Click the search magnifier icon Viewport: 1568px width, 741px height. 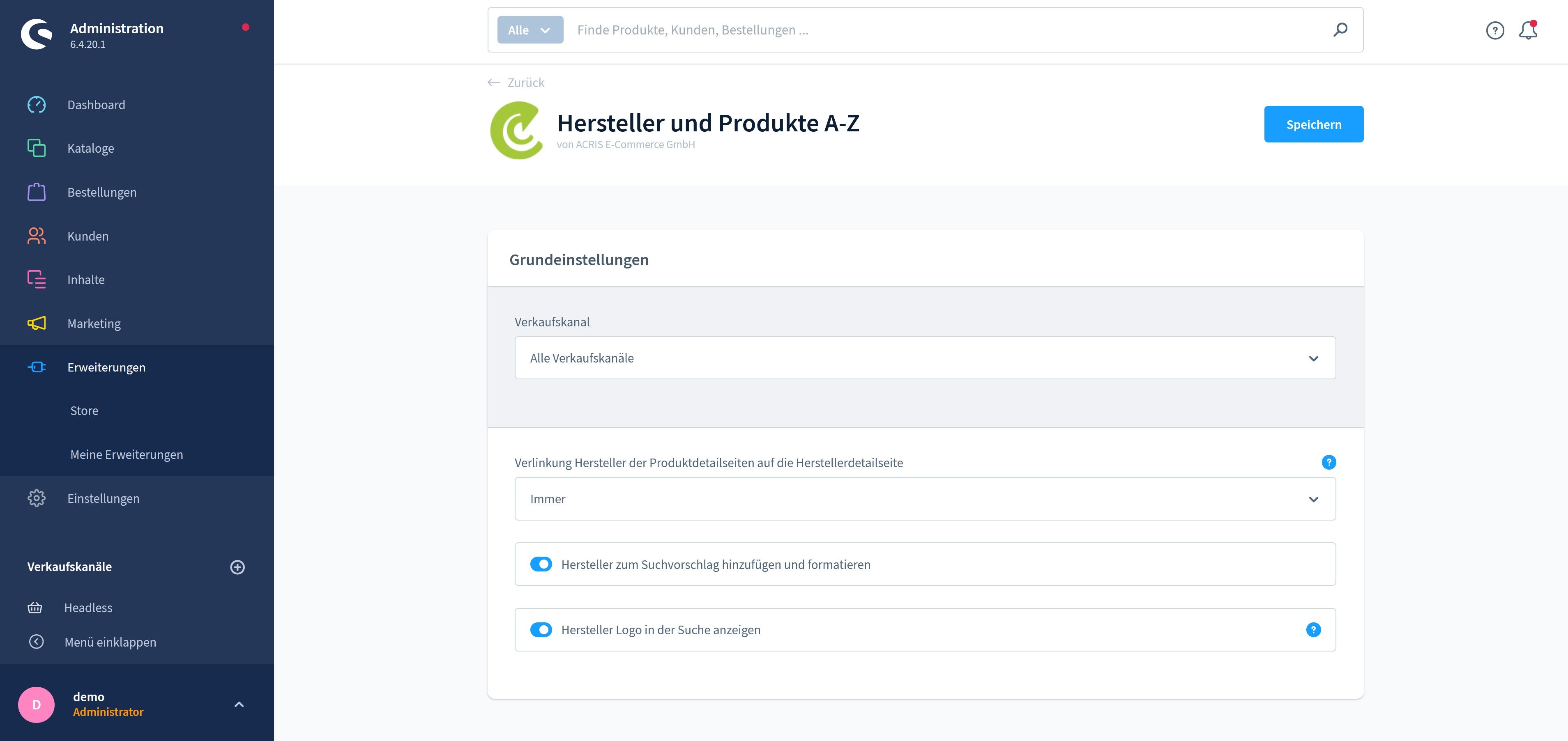point(1340,30)
